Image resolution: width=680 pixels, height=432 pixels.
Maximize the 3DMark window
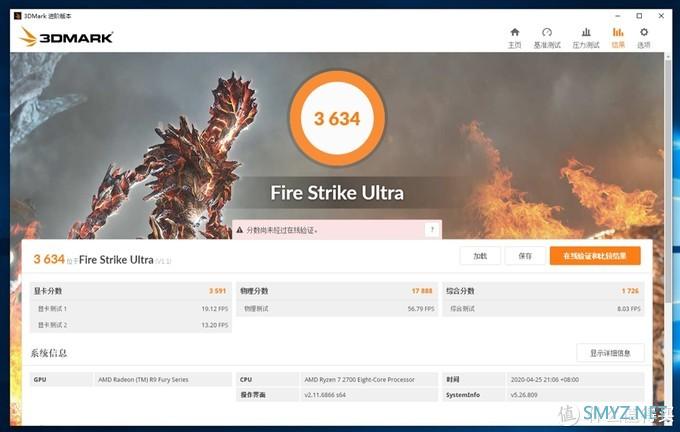(x=639, y=16)
